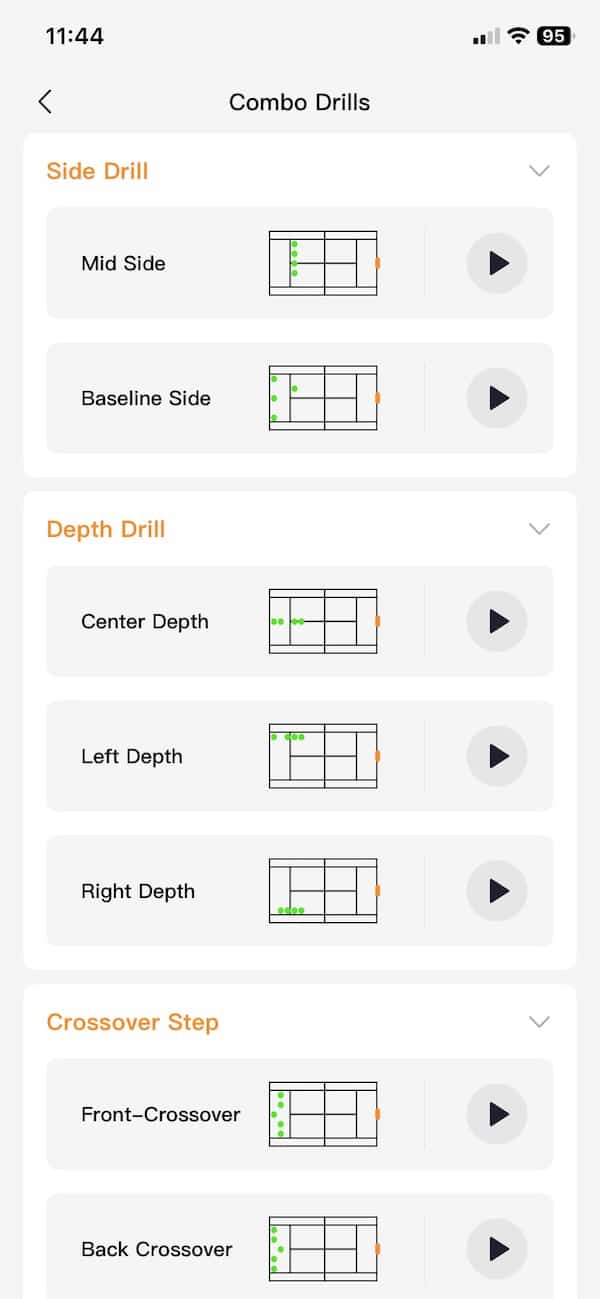
Task: Play the Front-Crossover drill
Action: [497, 1114]
